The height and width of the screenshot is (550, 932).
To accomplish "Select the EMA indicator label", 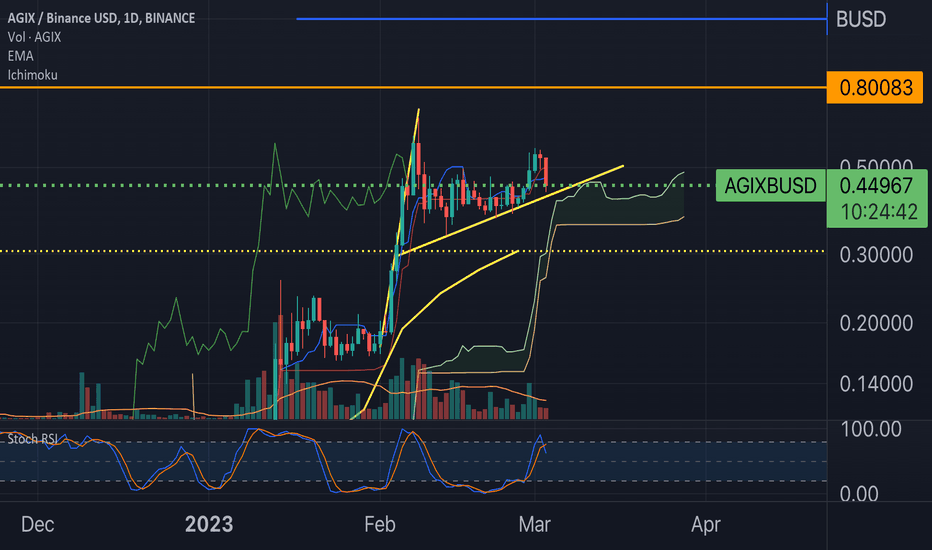I will [20, 56].
